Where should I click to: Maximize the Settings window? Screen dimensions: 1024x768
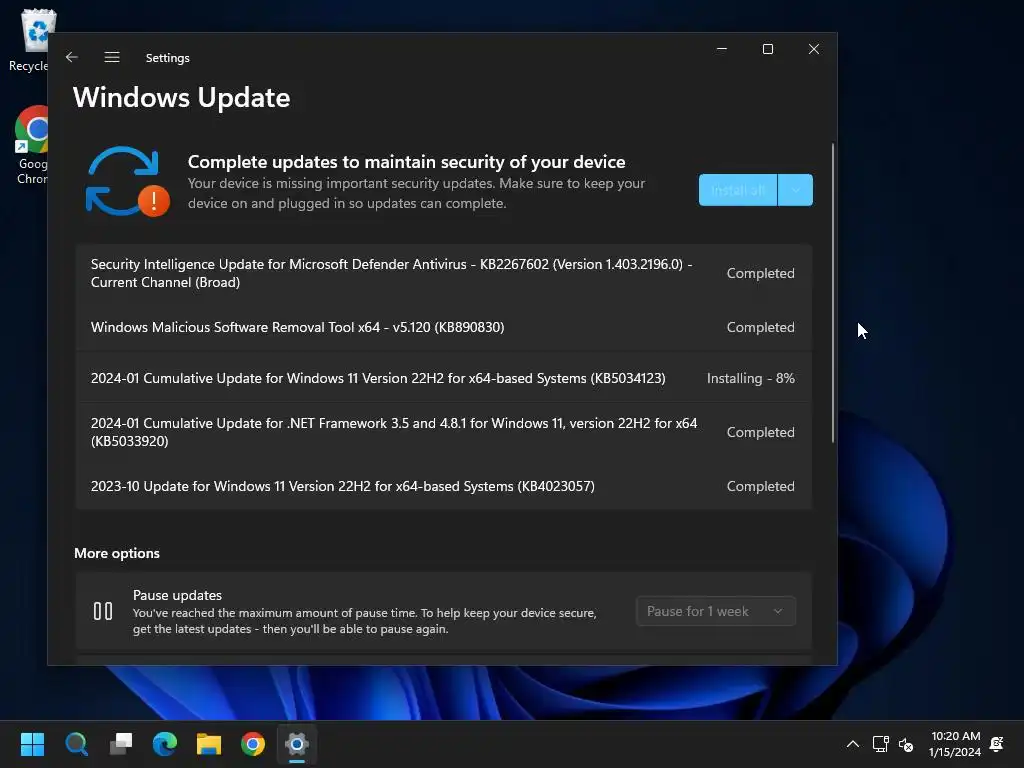coord(768,49)
